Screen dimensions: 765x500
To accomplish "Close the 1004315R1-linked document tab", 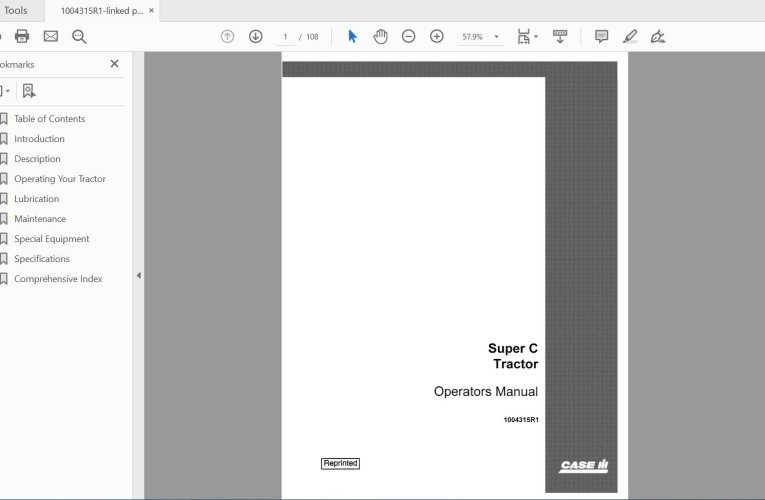I will pos(152,10).
